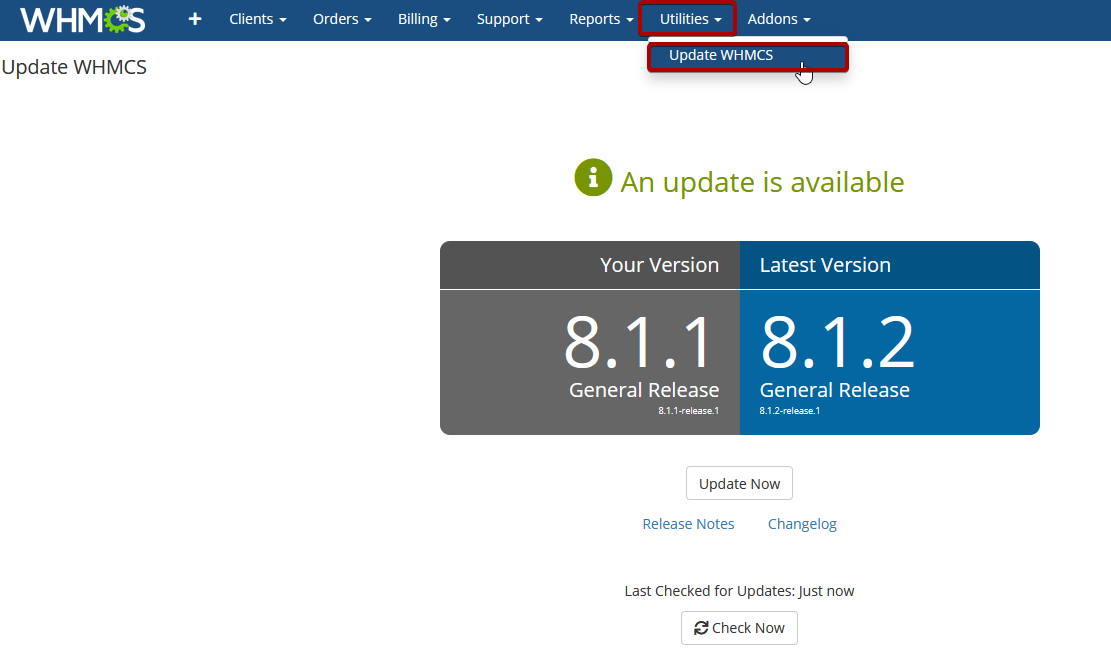Click the Check Now button
The width and height of the screenshot is (1111, 658).
(739, 628)
